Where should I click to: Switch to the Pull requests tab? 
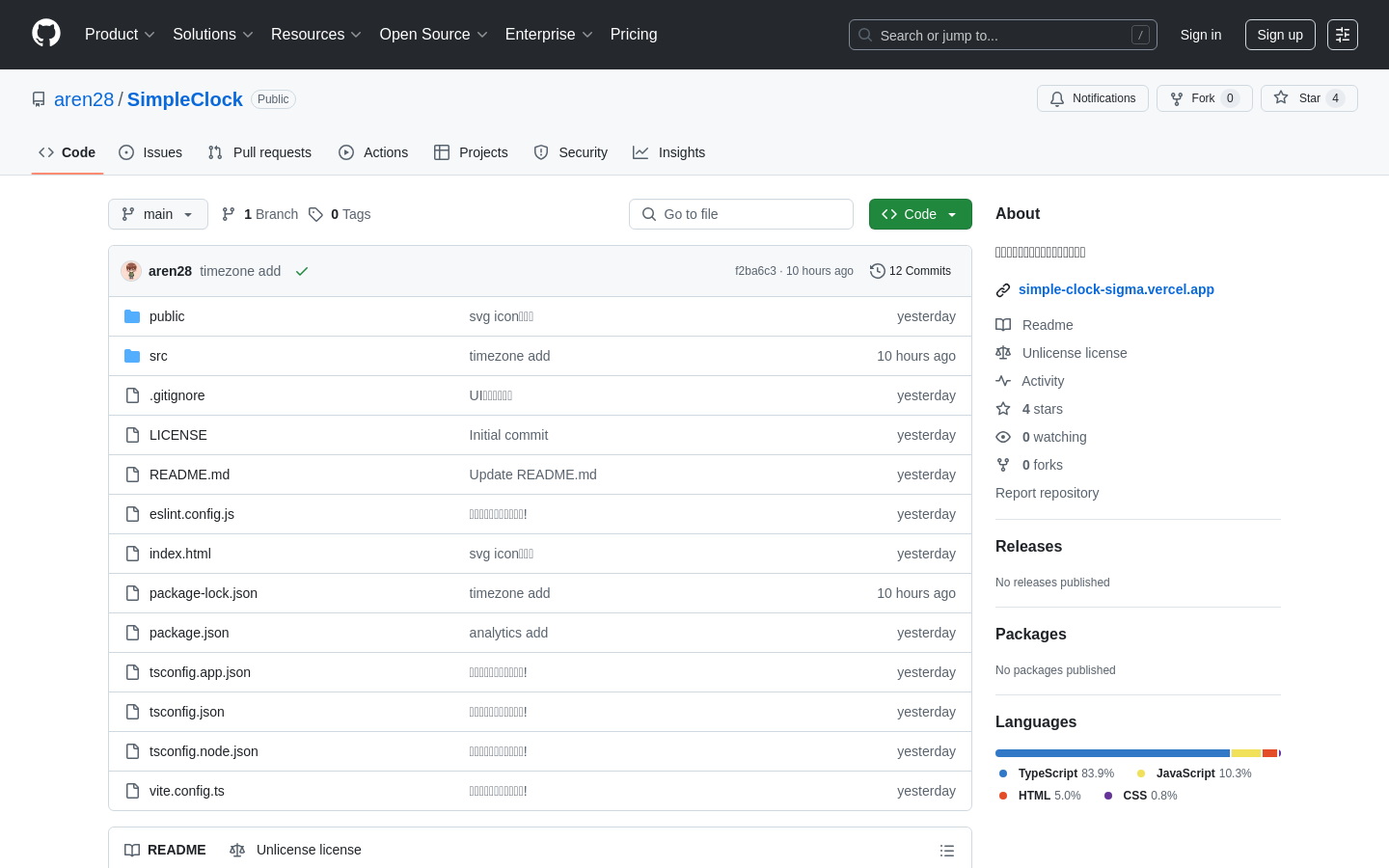pos(259,152)
